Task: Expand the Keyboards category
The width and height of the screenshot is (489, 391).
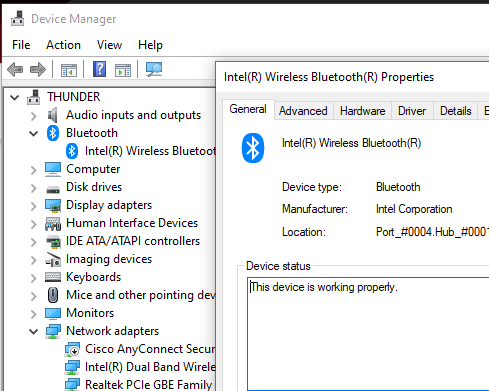Action: point(33,278)
